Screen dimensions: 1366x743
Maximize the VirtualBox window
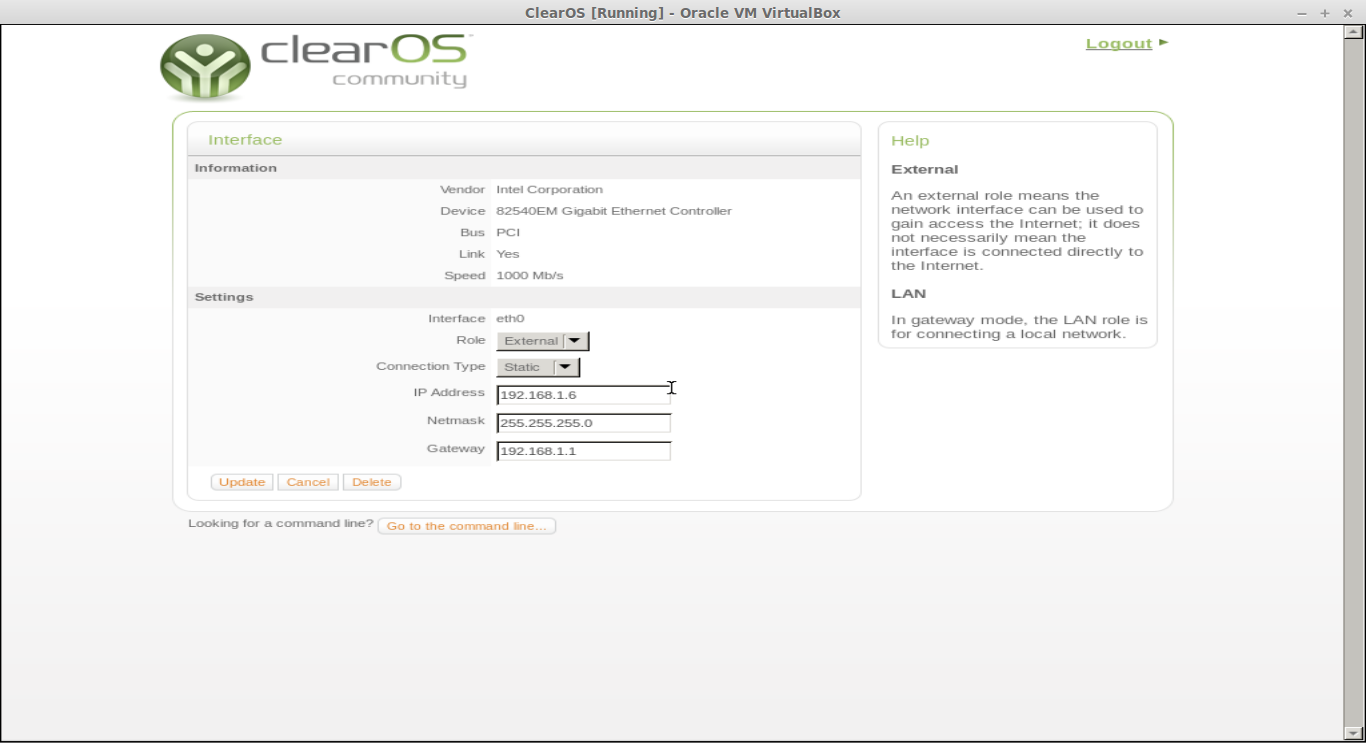point(1325,13)
